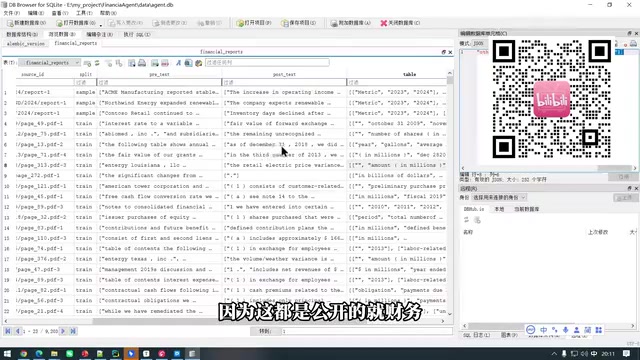The image size is (640, 360).
Task: Click the Open Database (打开数据库) toolbar button
Action: (76, 23)
